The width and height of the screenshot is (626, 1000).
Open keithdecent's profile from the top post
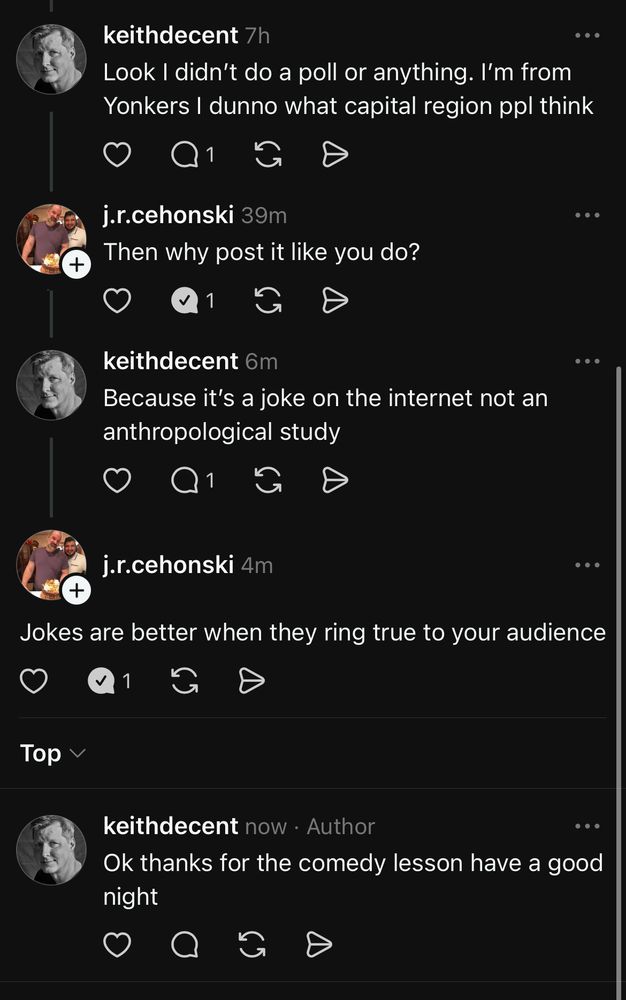pos(170,35)
